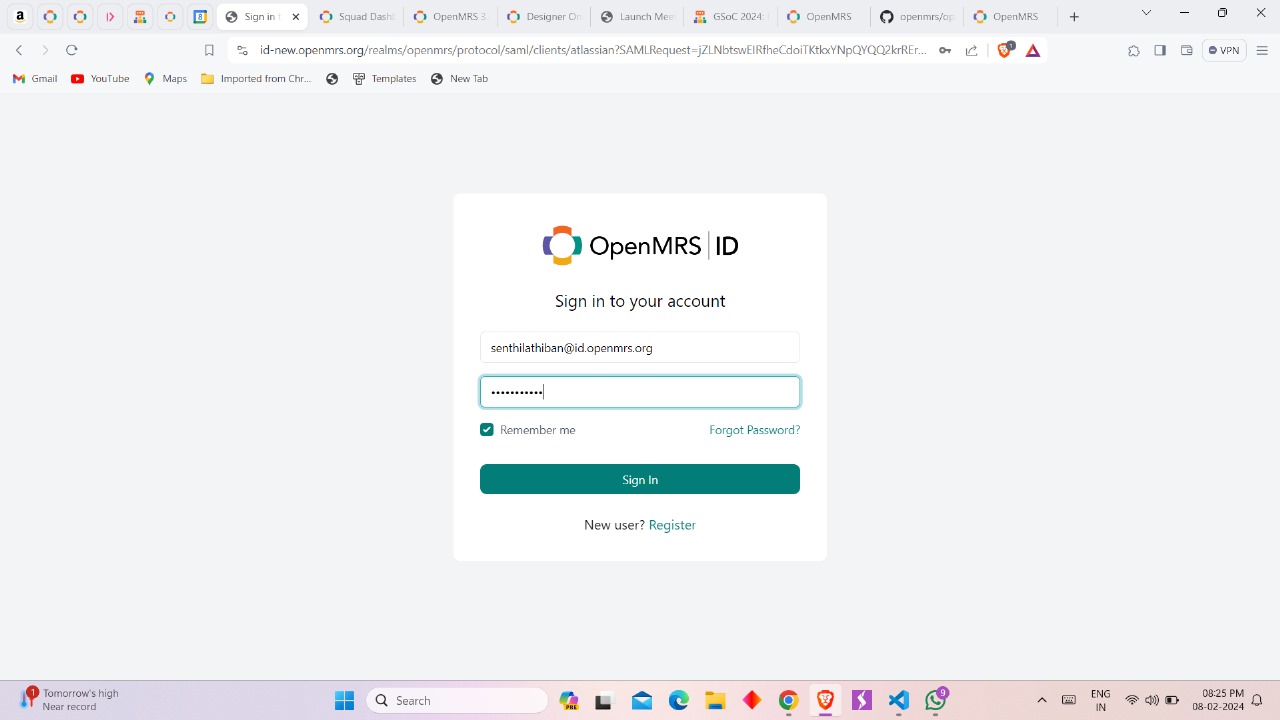Open the weather widget Tomorrow's high
The height and width of the screenshot is (720, 1280).
click(x=70, y=700)
